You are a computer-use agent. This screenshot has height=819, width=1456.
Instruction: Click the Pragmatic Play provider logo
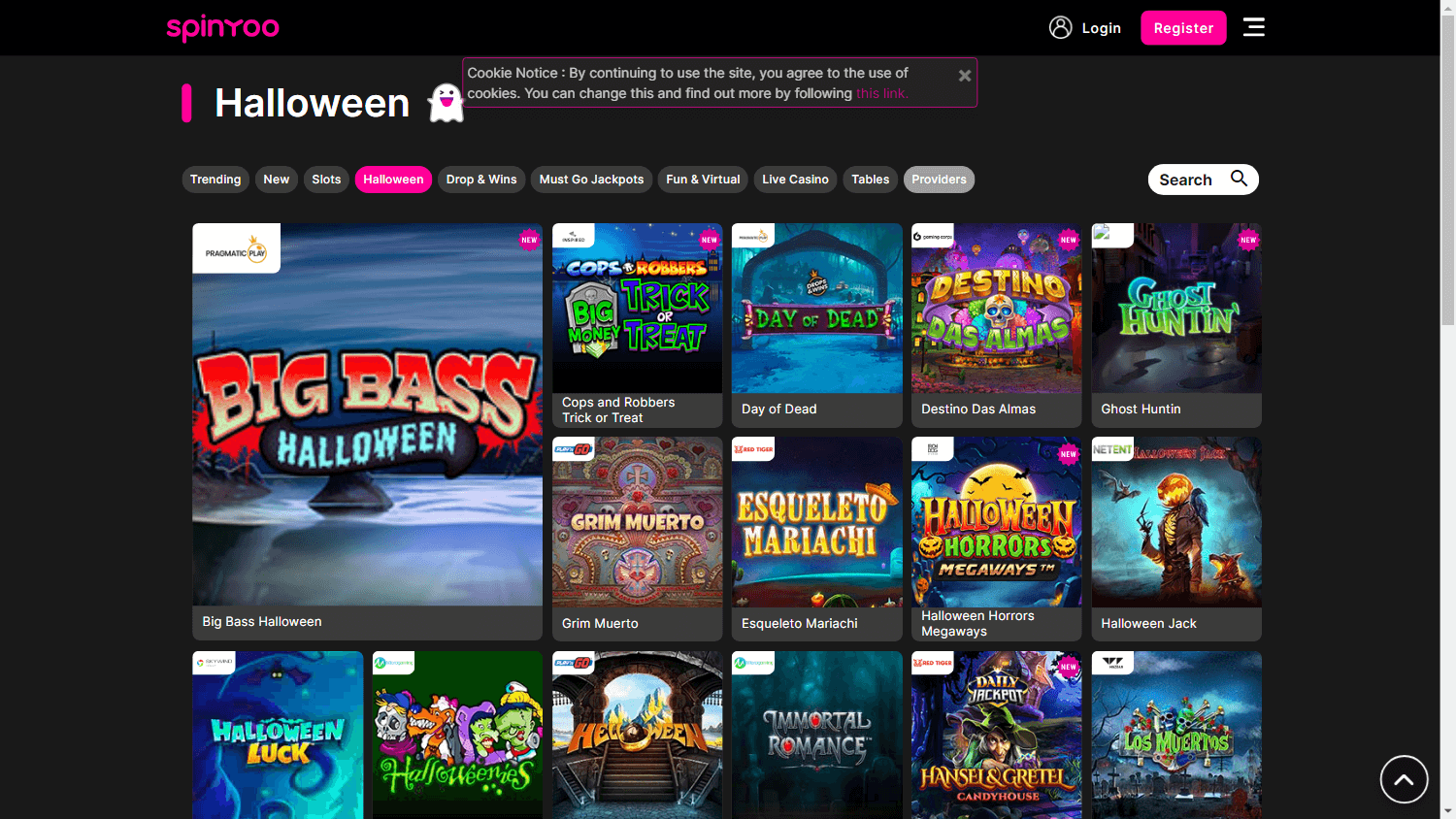tap(236, 248)
